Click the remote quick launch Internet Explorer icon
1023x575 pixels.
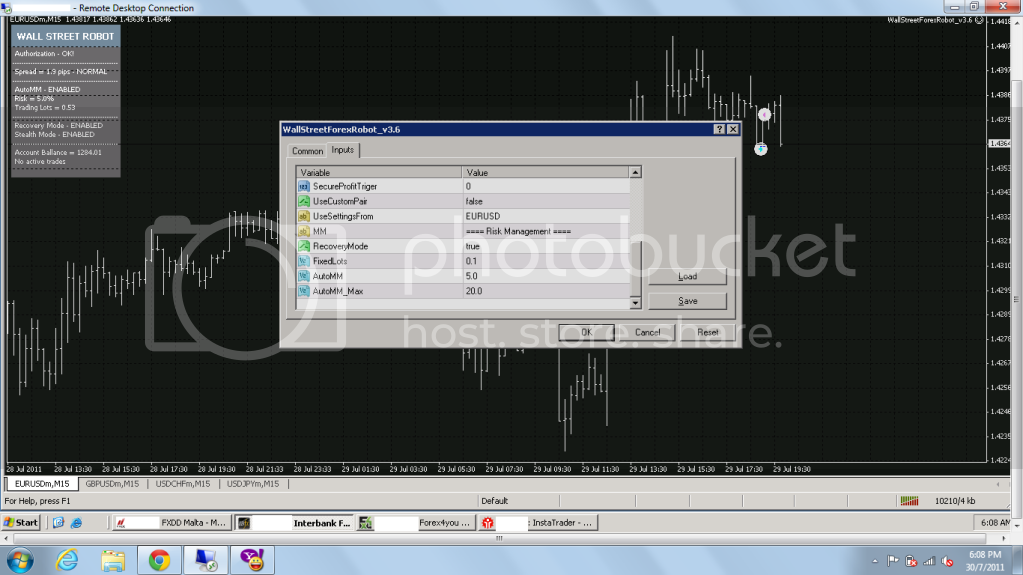click(x=76, y=523)
